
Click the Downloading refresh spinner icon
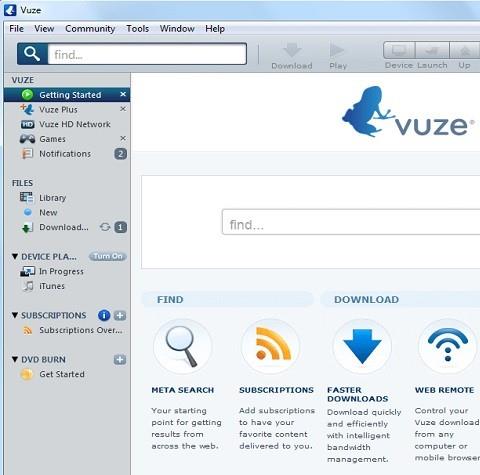pos(105,227)
